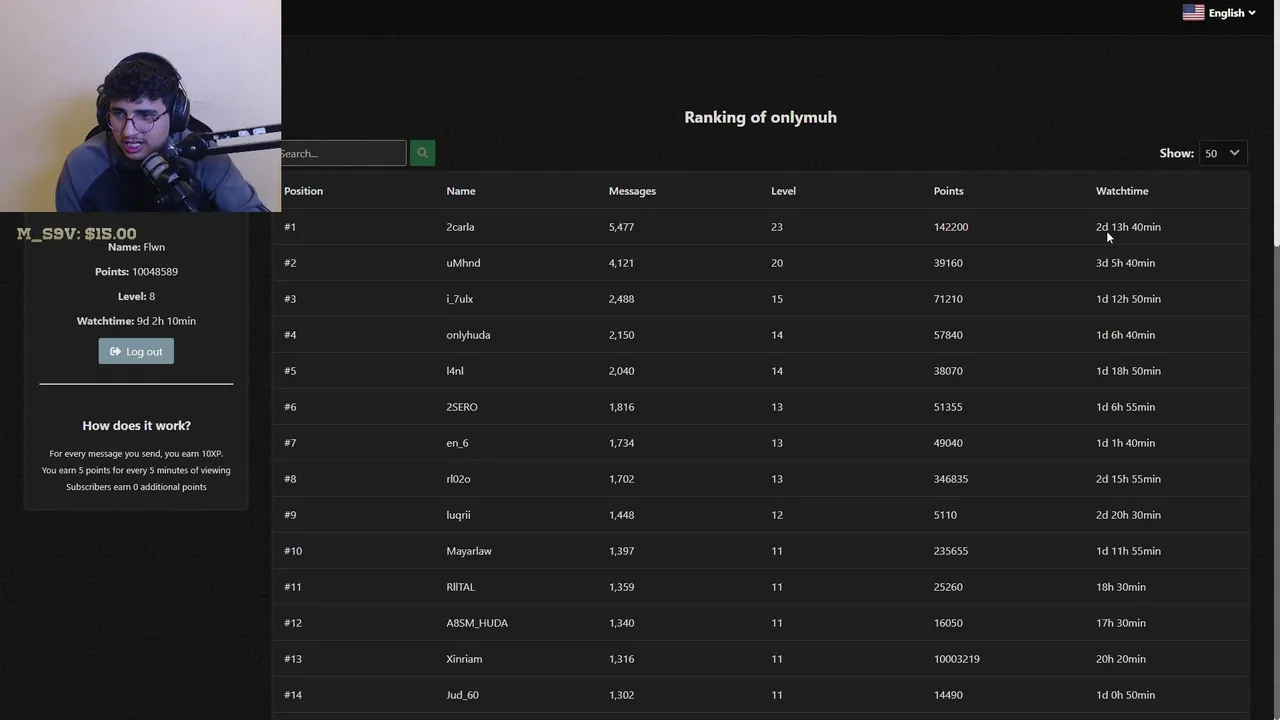Click the Mayarlaw row name
This screenshot has height=720, width=1280.
[469, 551]
